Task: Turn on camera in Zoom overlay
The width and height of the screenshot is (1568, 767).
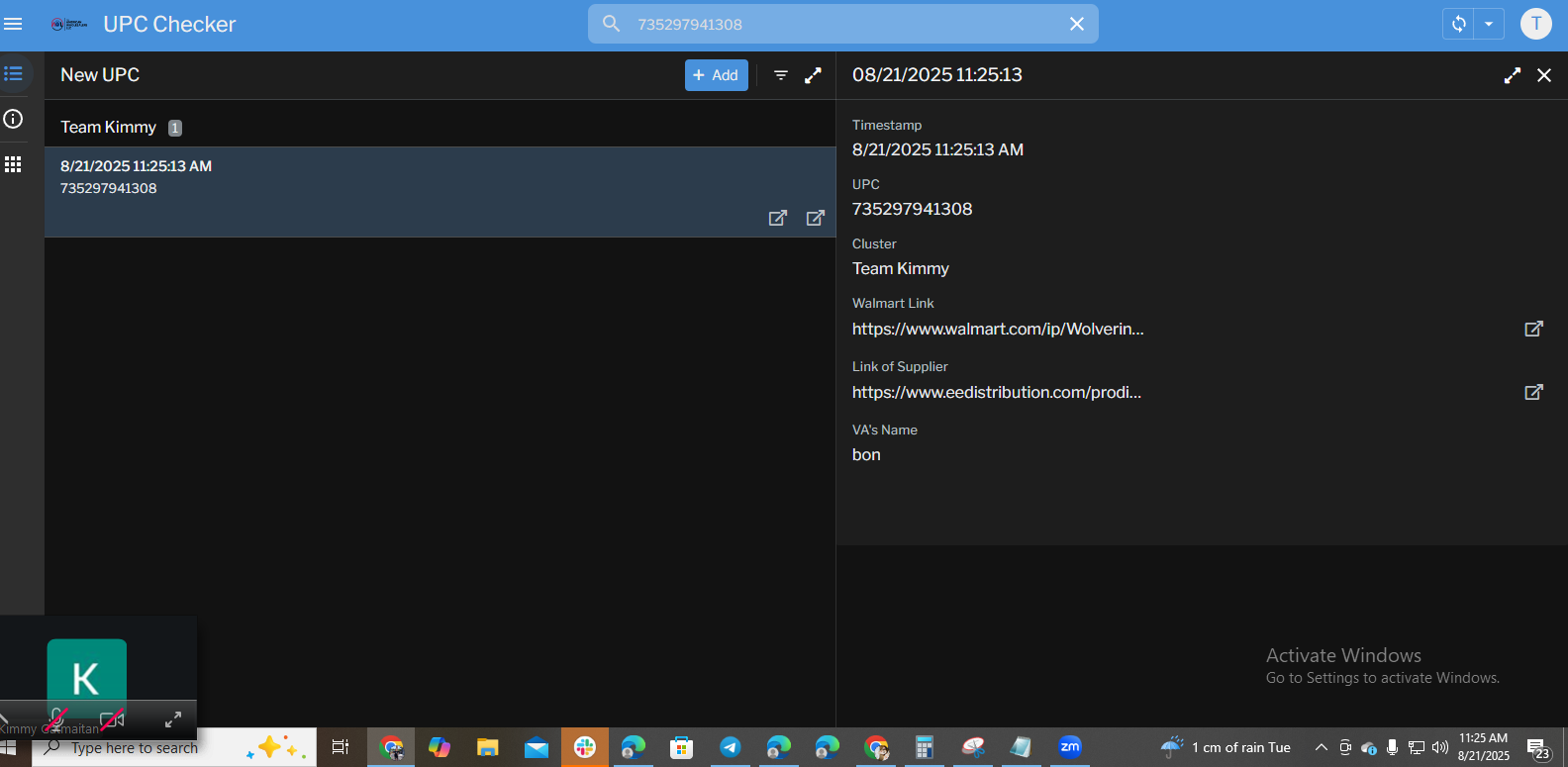Action: coord(112,719)
